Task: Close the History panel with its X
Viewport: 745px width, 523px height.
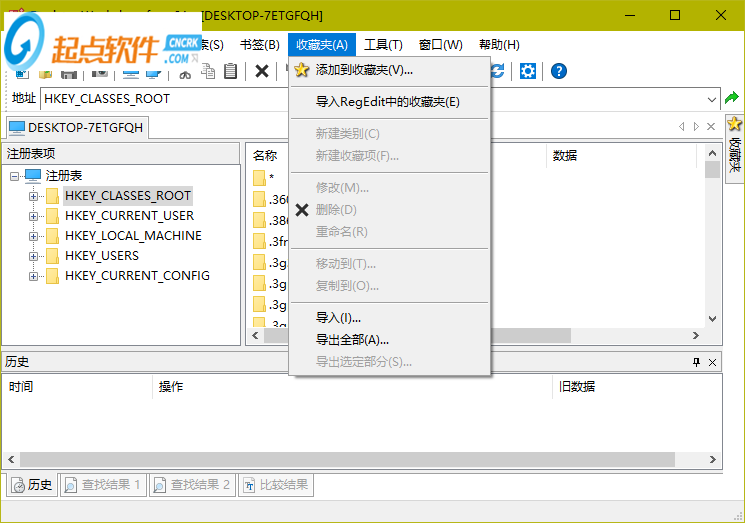Action: (x=712, y=362)
